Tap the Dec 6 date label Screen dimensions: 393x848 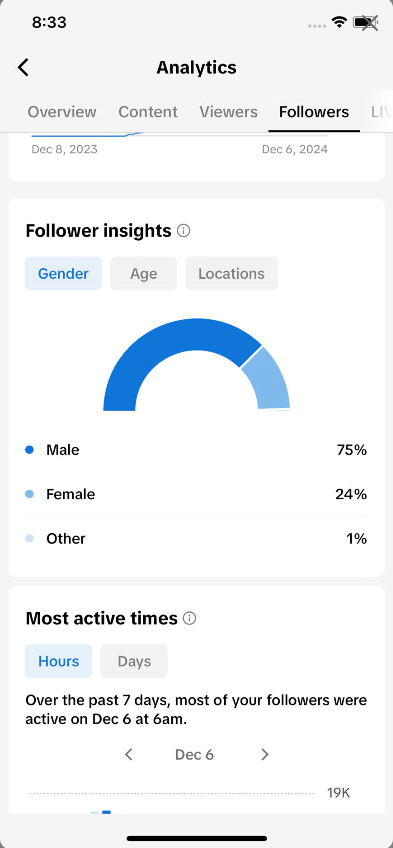tap(194, 754)
